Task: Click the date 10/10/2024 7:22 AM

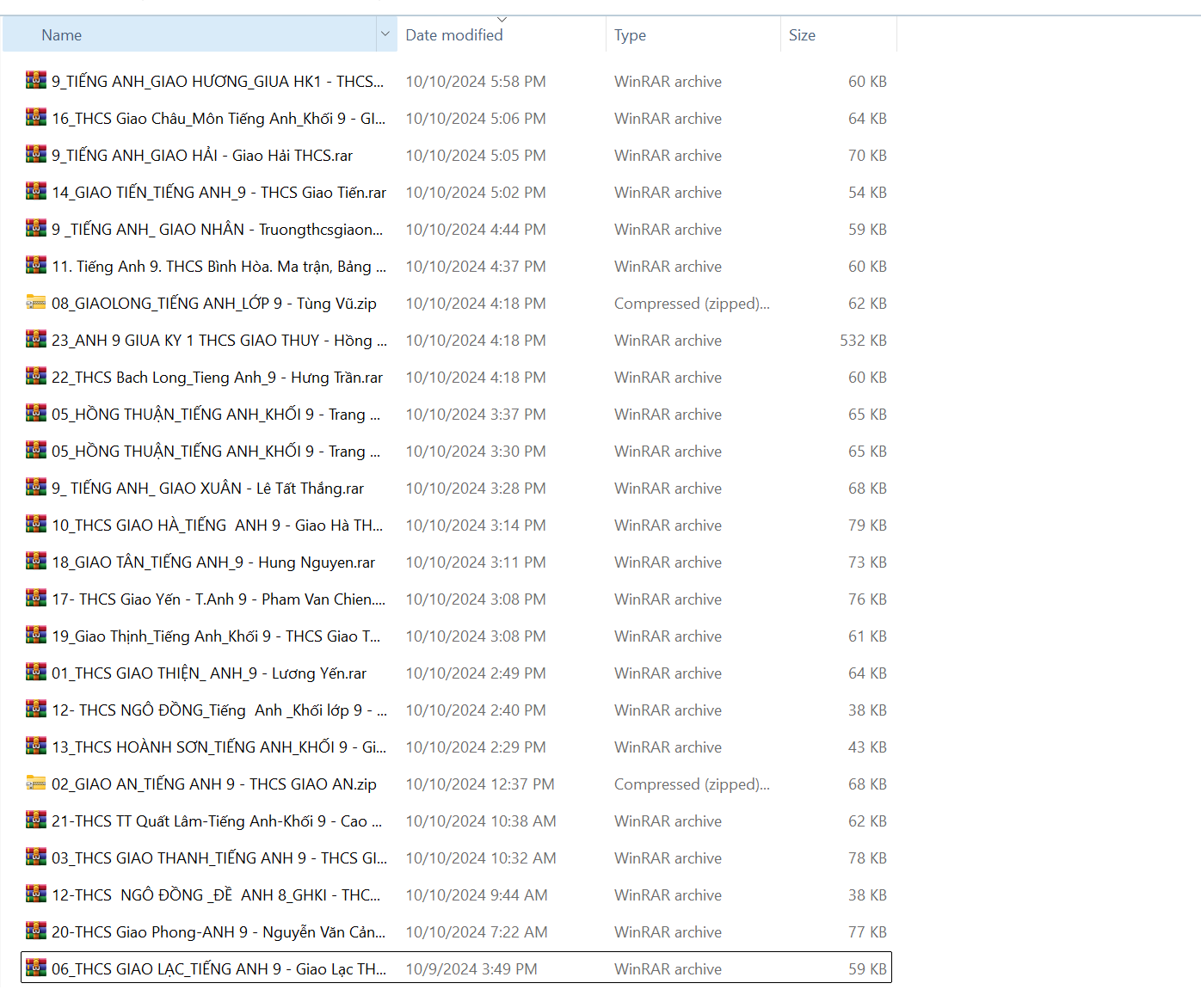Action: [x=477, y=932]
